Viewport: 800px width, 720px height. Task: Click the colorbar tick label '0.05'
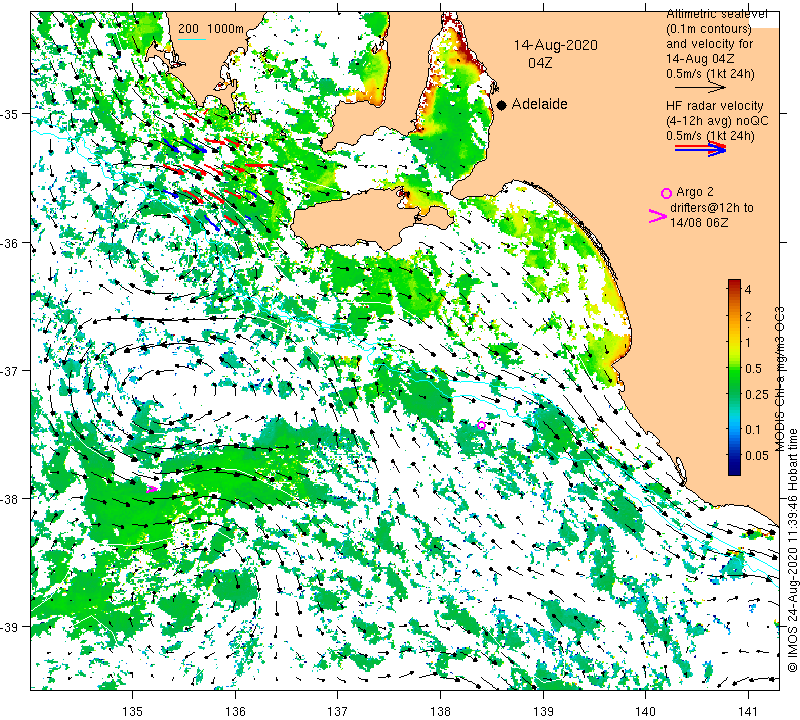point(757,455)
